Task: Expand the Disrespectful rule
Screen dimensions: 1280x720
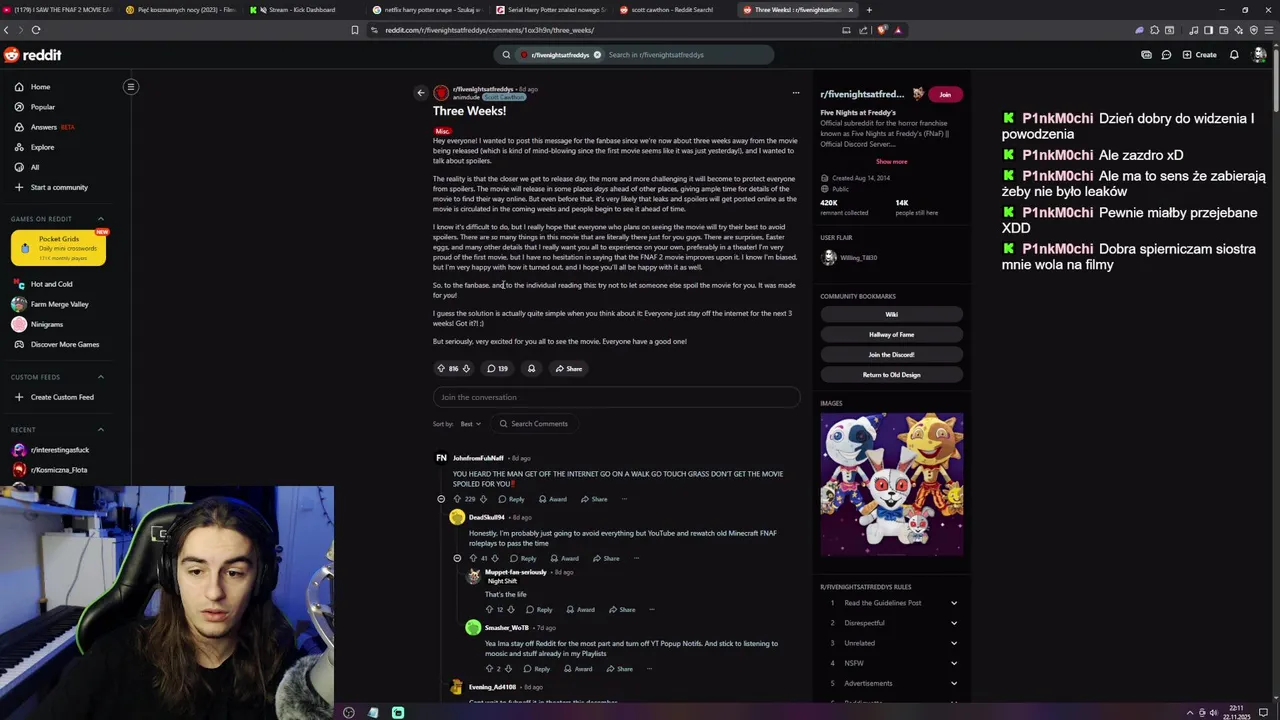Action: pos(892,623)
